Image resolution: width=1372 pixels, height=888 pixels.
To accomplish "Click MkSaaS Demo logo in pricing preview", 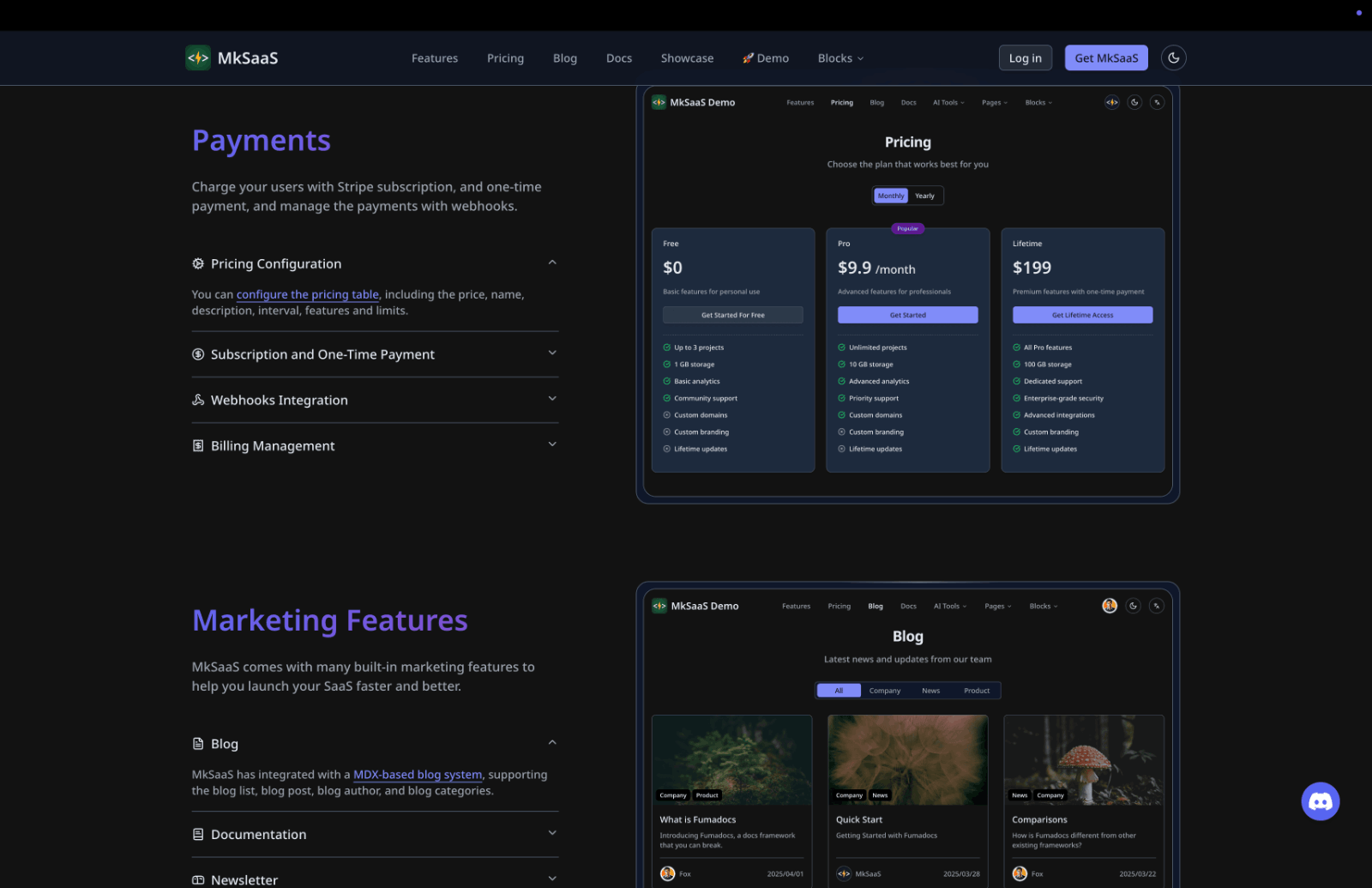I will point(693,102).
